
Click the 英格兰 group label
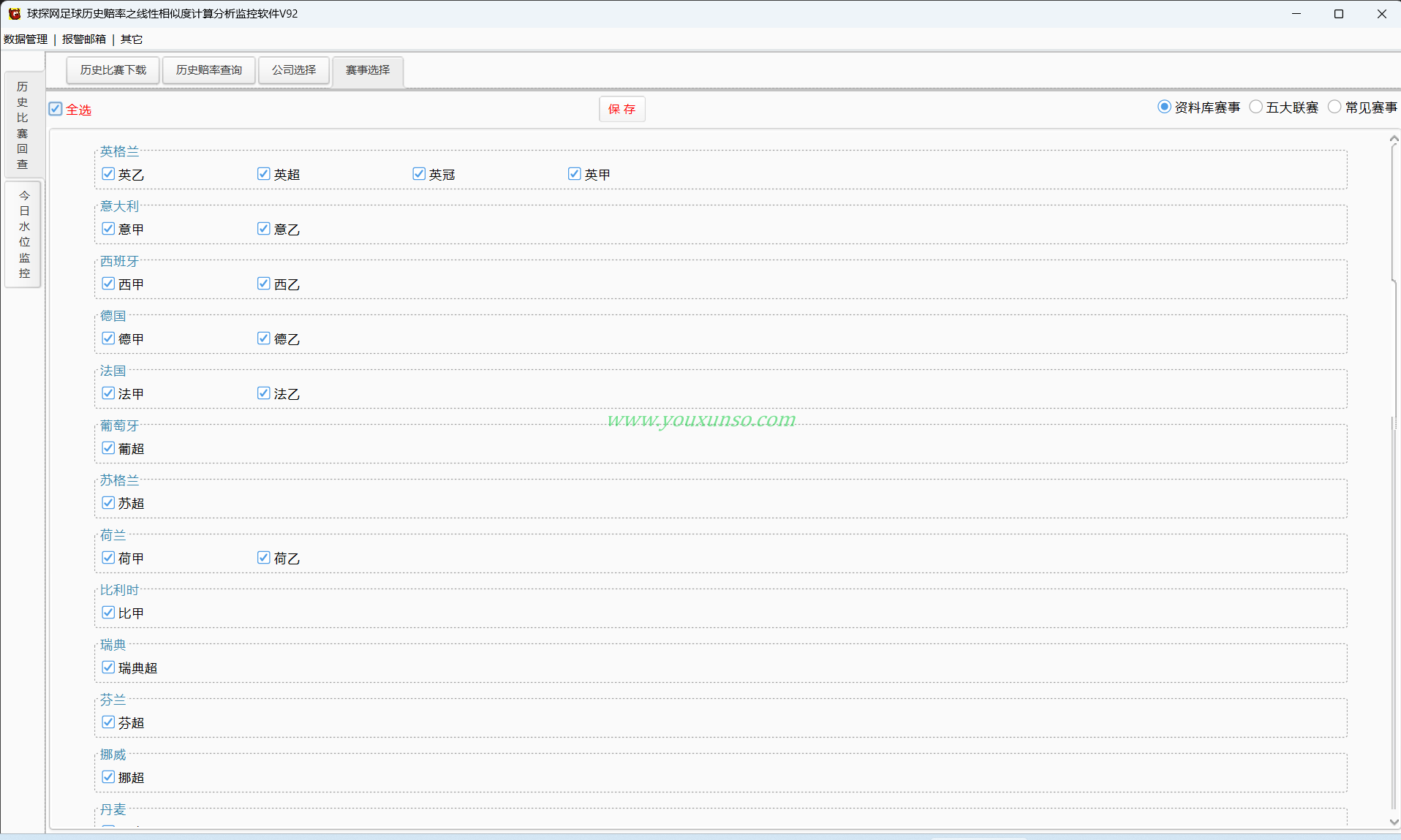[119, 151]
